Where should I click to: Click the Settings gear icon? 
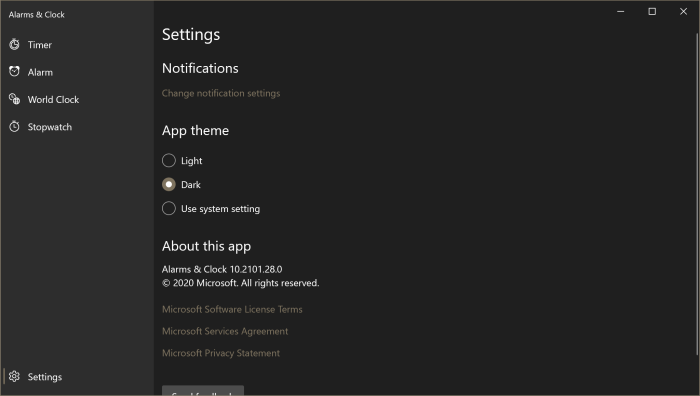pos(14,376)
